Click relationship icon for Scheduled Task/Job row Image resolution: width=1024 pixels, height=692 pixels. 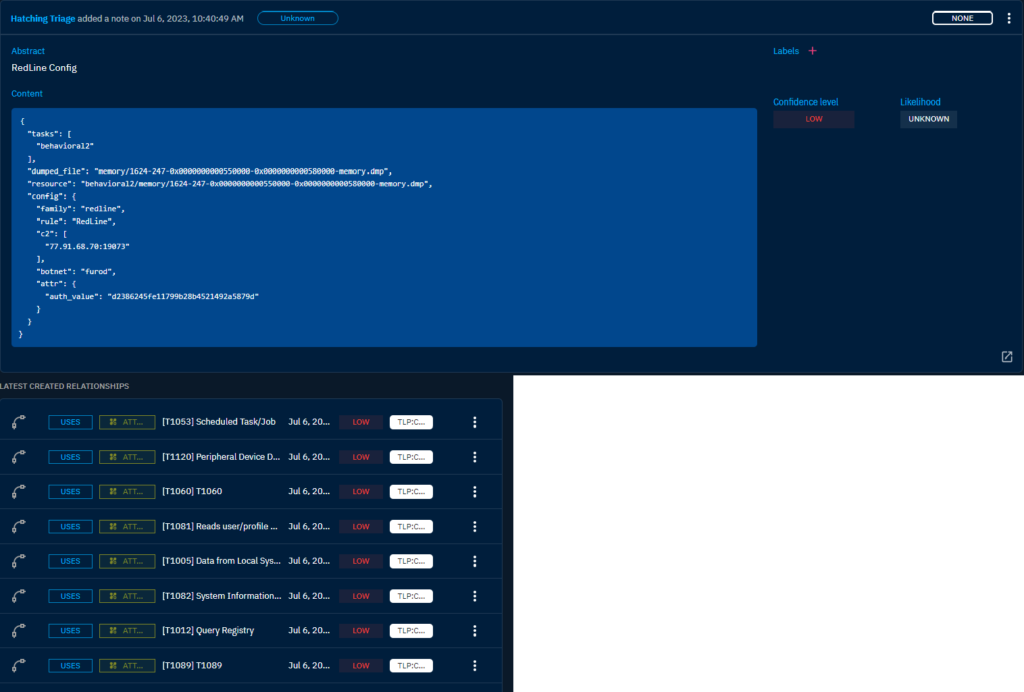point(19,422)
